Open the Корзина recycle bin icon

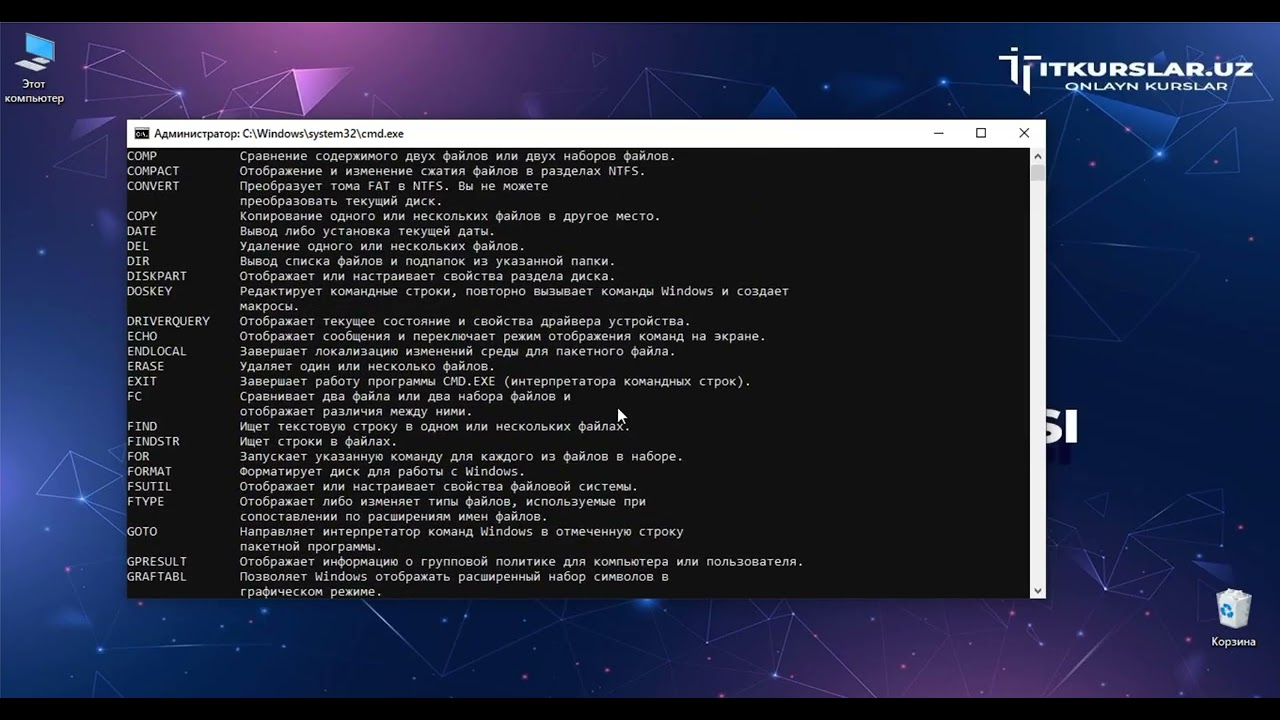pos(1233,618)
